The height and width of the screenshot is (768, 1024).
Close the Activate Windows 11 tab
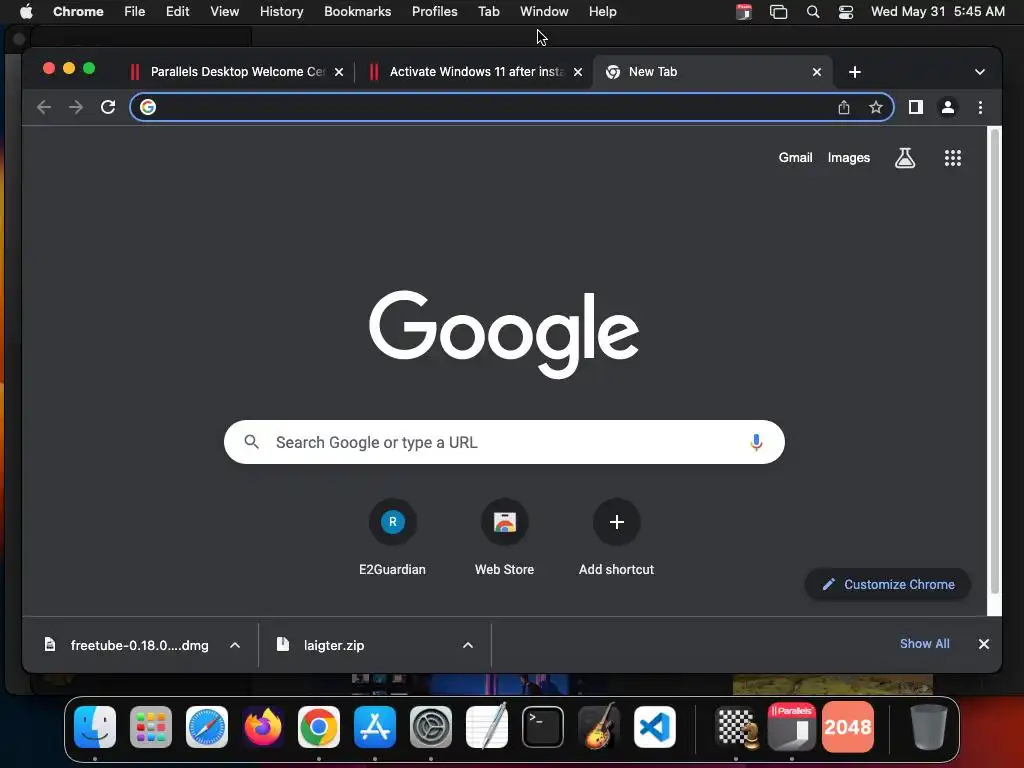click(577, 72)
